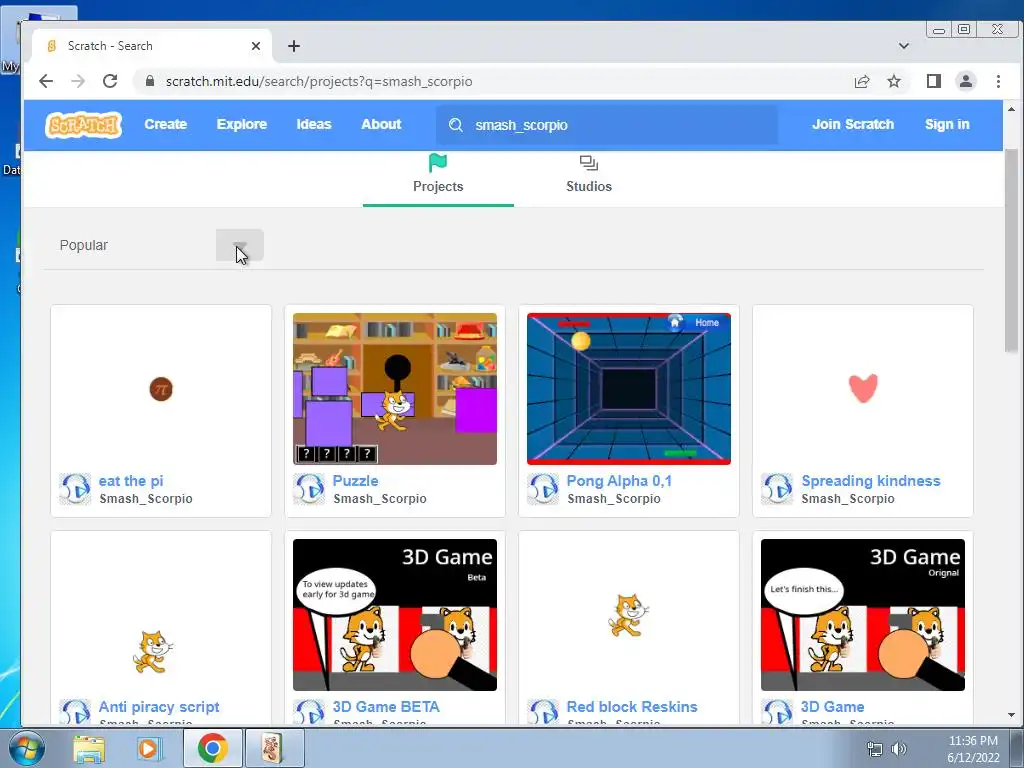Click the padlock site info icon

150,81
